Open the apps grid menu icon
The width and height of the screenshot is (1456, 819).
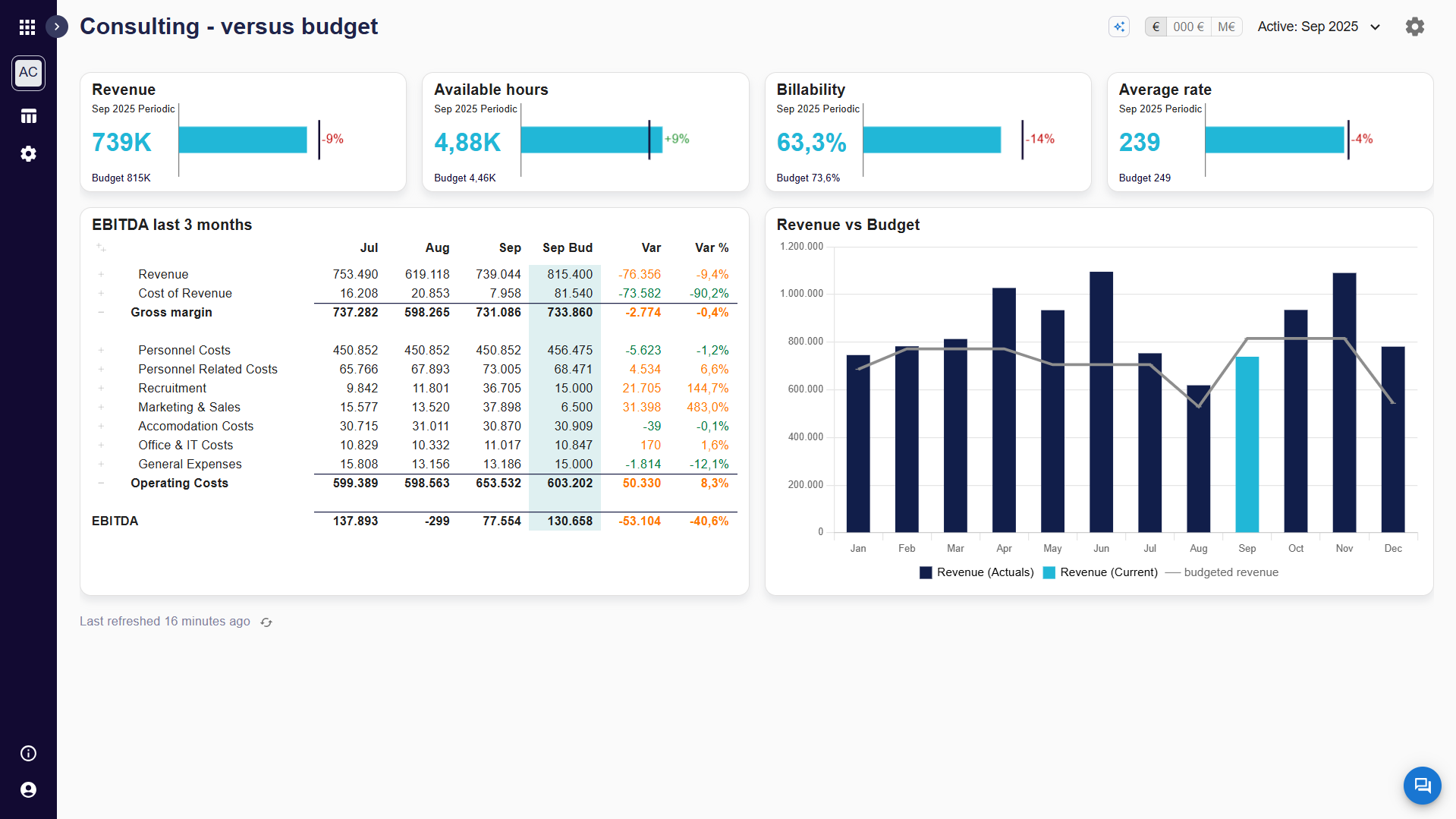point(27,27)
